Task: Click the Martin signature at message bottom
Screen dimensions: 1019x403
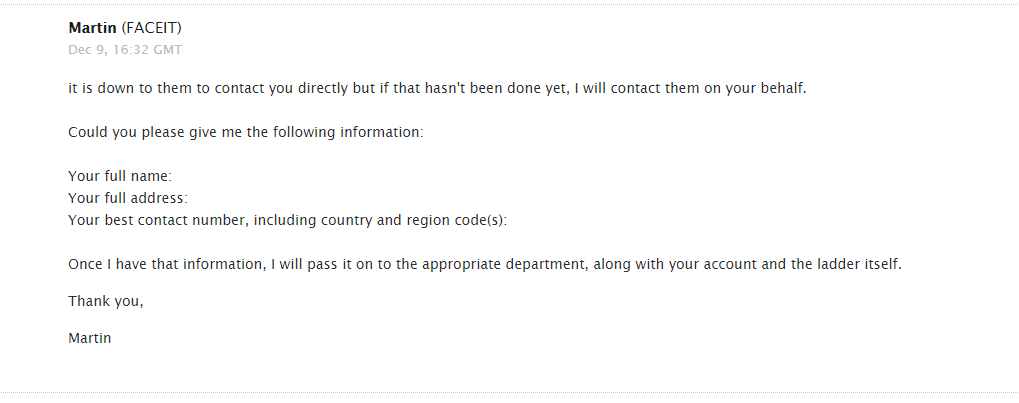Action: [x=89, y=338]
